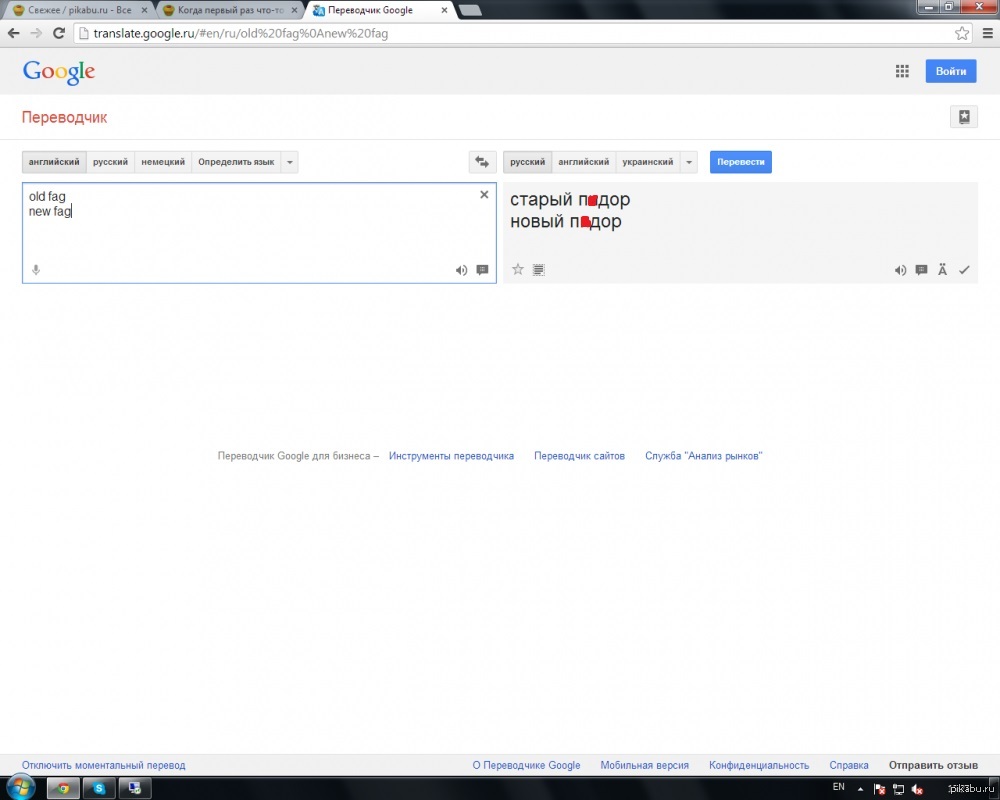Show source usage examples icon
This screenshot has width=1000, height=800.
[482, 270]
